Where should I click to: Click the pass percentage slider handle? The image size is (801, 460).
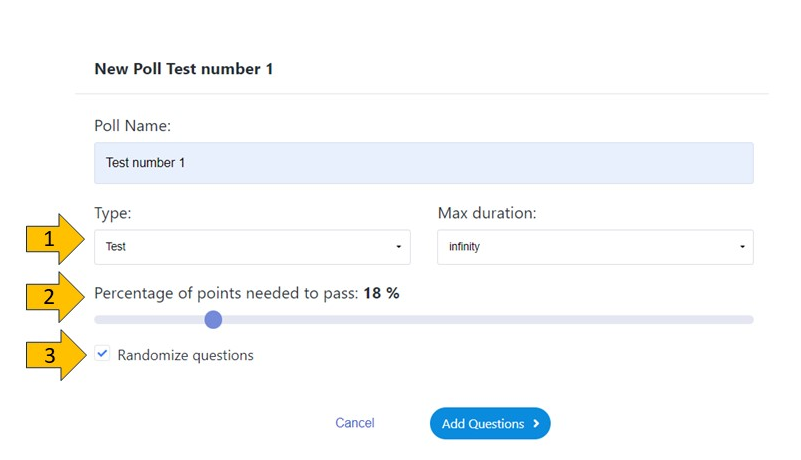click(213, 320)
